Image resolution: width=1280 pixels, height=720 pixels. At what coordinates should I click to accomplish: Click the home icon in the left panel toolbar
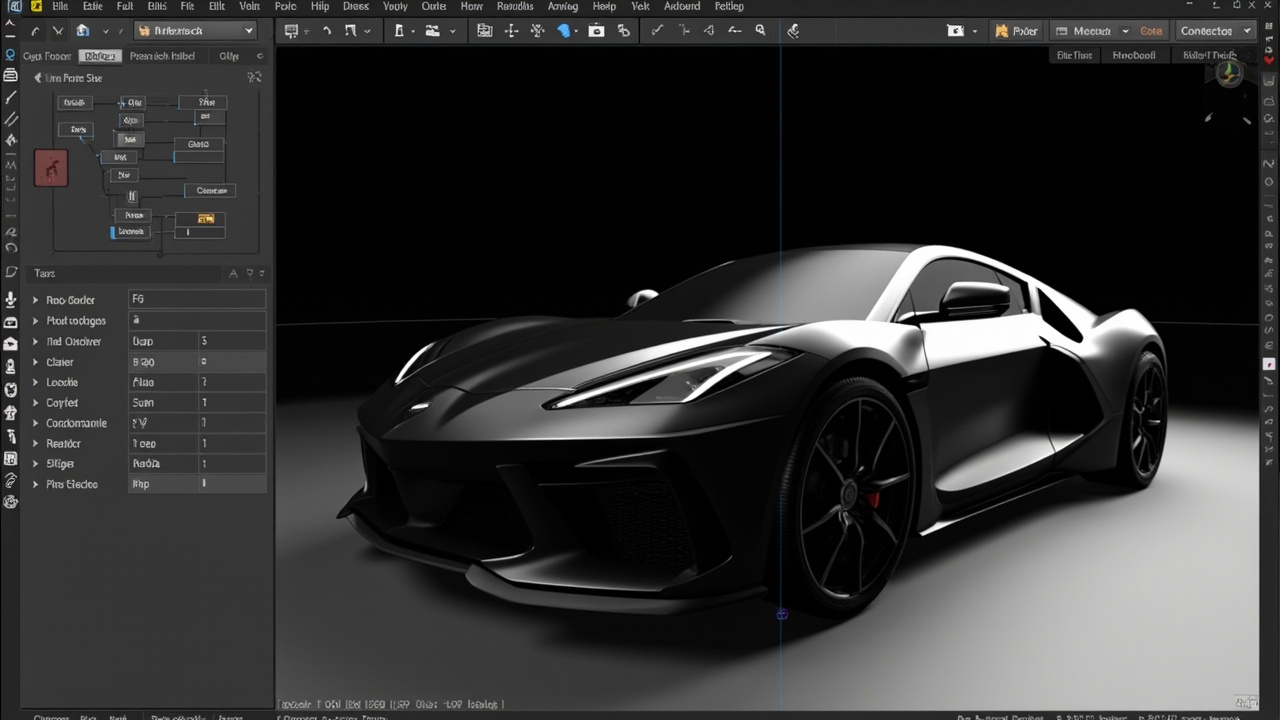(x=83, y=31)
